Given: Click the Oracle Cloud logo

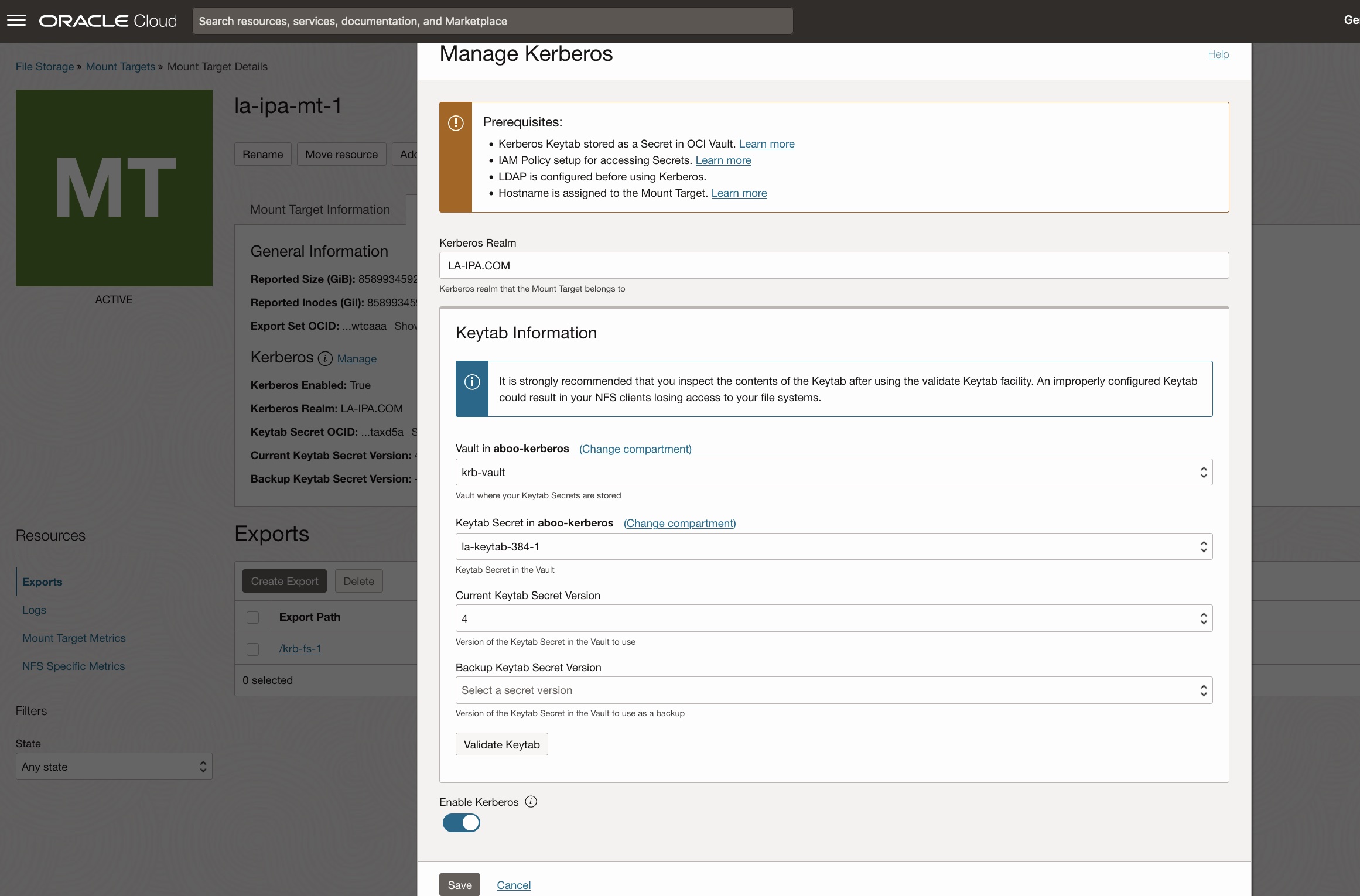Looking at the screenshot, I should (107, 20).
